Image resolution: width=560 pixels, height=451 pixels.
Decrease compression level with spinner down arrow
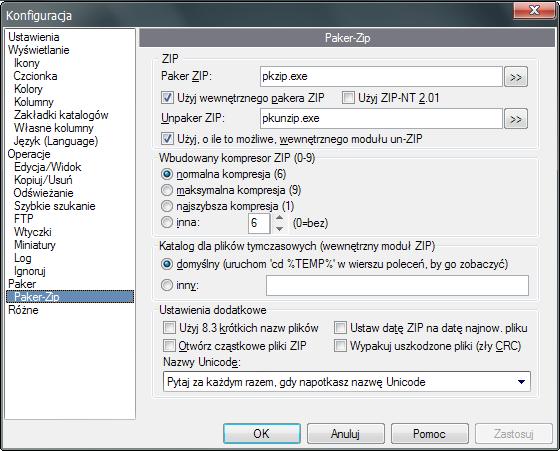(280, 229)
